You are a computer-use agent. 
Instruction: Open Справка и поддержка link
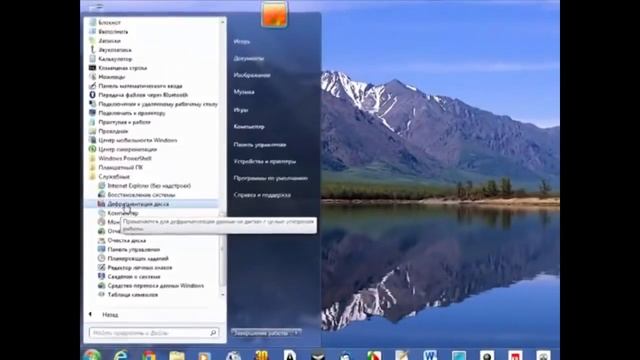click(x=262, y=195)
